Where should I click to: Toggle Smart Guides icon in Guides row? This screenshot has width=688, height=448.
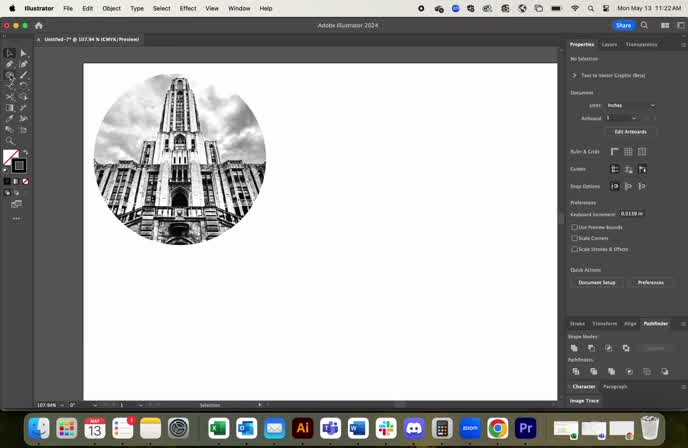pos(642,169)
